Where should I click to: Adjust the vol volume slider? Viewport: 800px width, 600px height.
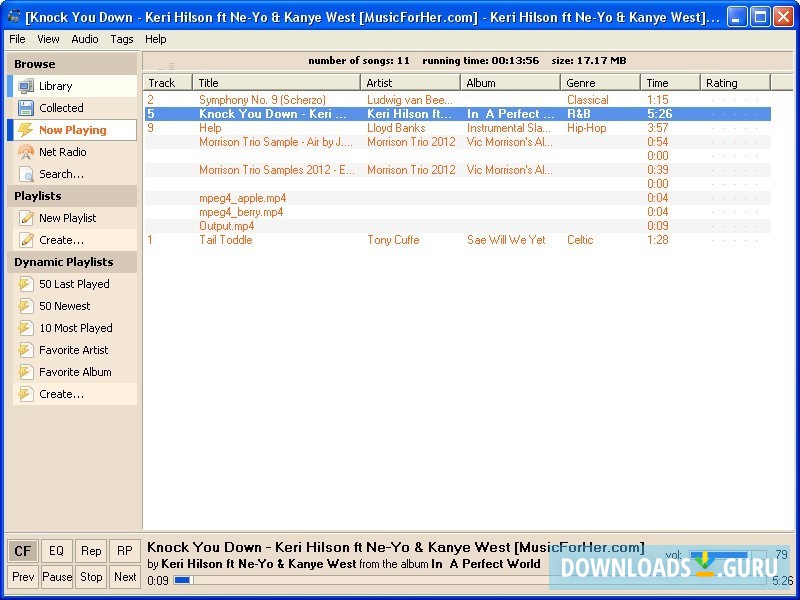pos(728,555)
